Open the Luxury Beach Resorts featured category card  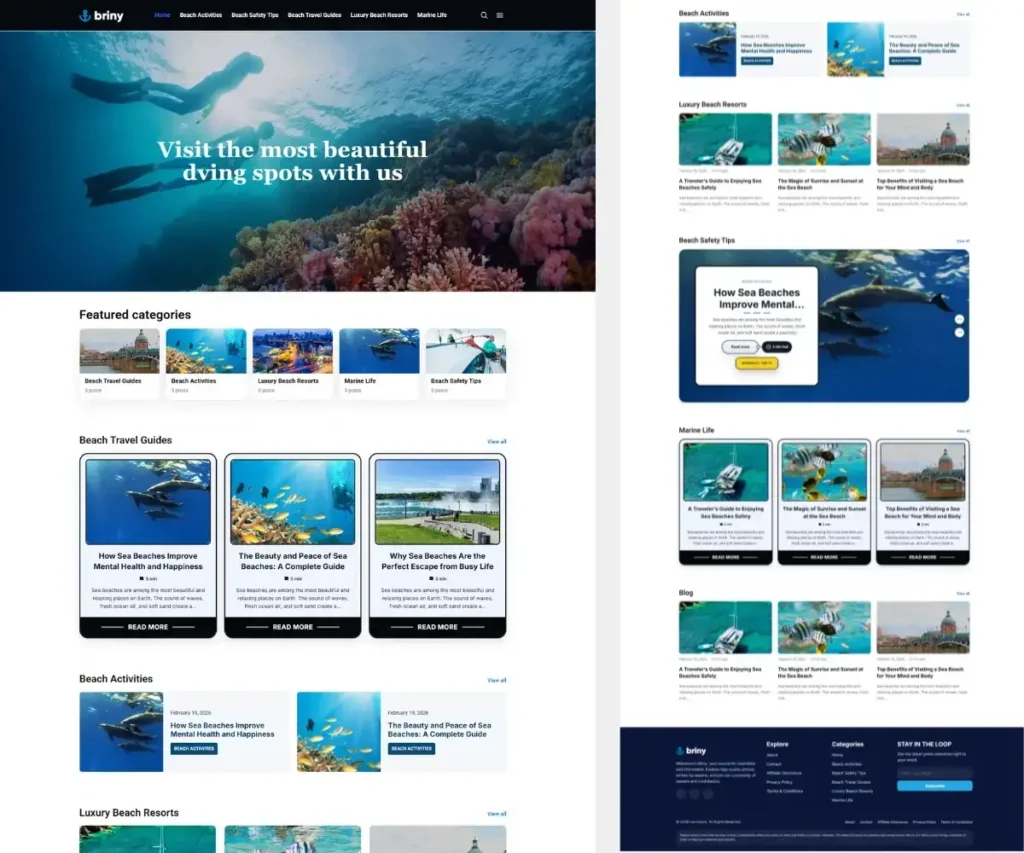[292, 364]
